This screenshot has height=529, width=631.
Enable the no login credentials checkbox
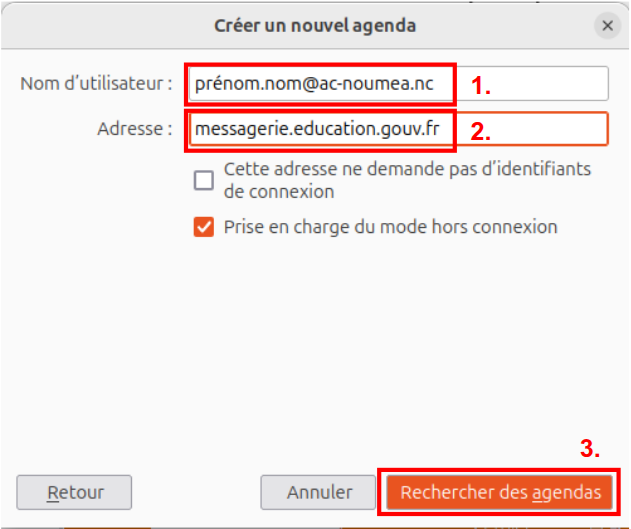pyautogui.click(x=204, y=180)
